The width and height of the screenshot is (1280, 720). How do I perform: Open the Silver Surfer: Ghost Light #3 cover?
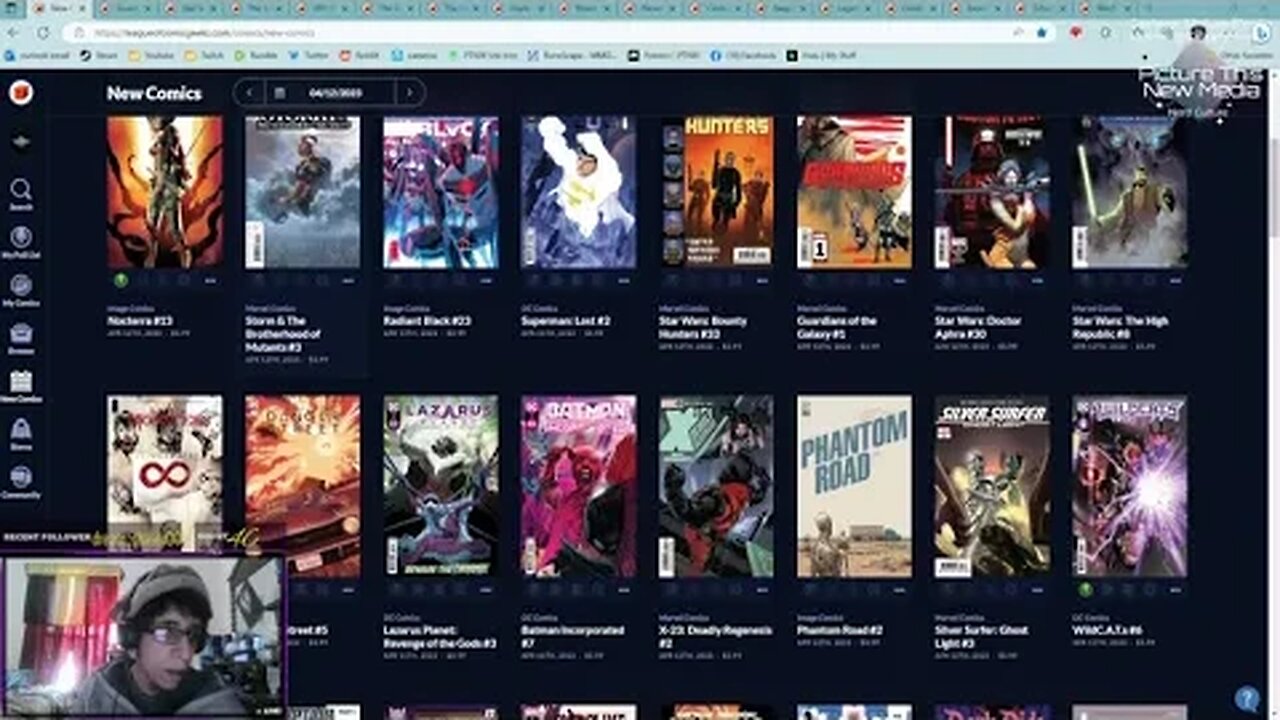[x=993, y=486]
